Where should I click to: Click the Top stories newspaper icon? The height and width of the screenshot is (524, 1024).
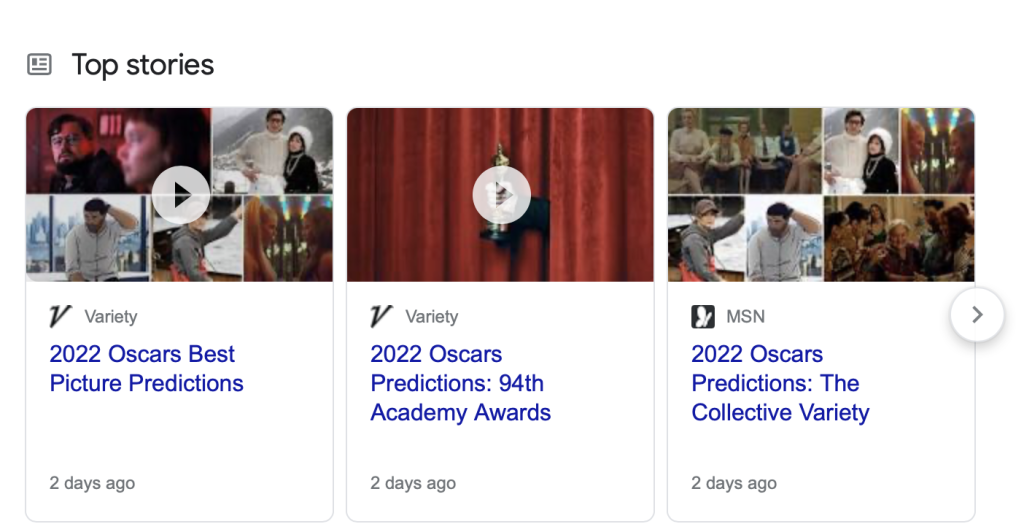pos(39,65)
